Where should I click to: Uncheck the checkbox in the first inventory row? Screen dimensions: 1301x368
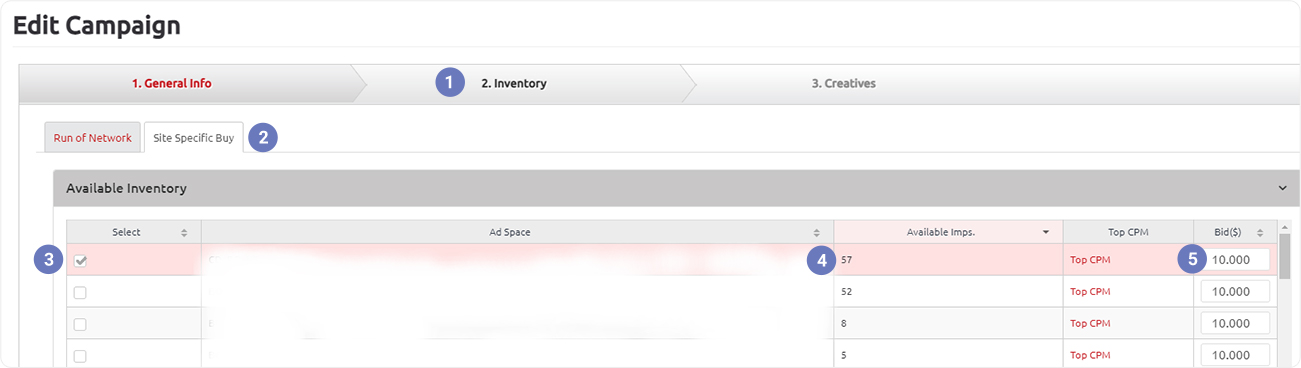pyautogui.click(x=80, y=260)
